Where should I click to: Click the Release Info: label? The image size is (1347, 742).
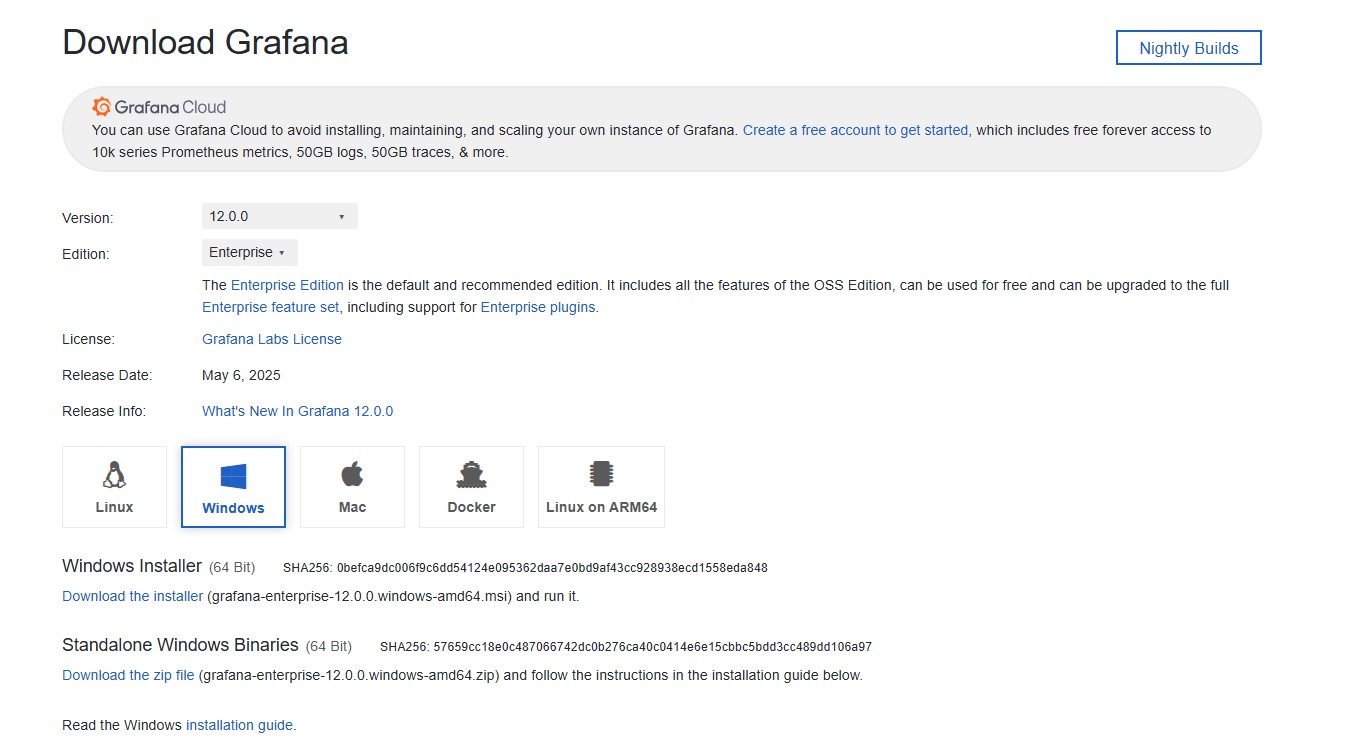point(104,411)
